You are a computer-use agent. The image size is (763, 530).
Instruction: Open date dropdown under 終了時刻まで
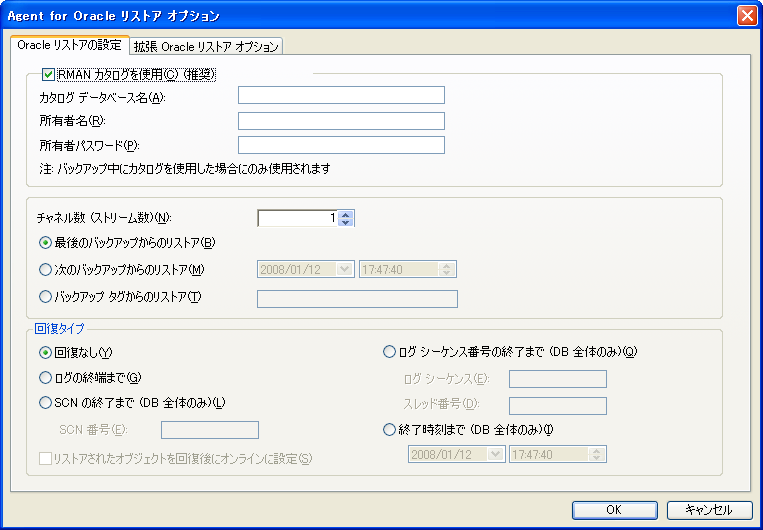tap(495, 455)
